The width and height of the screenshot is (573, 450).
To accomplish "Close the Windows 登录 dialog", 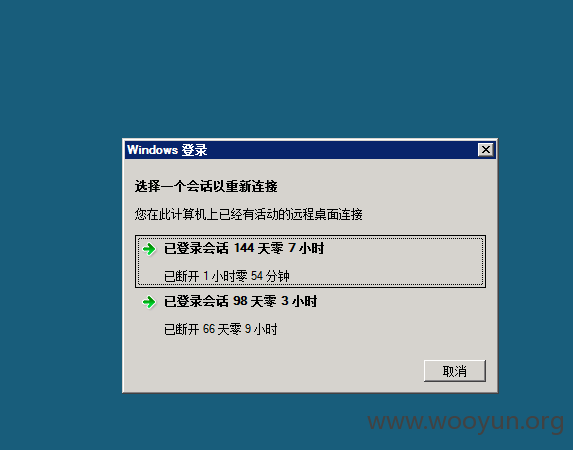I will tap(486, 150).
